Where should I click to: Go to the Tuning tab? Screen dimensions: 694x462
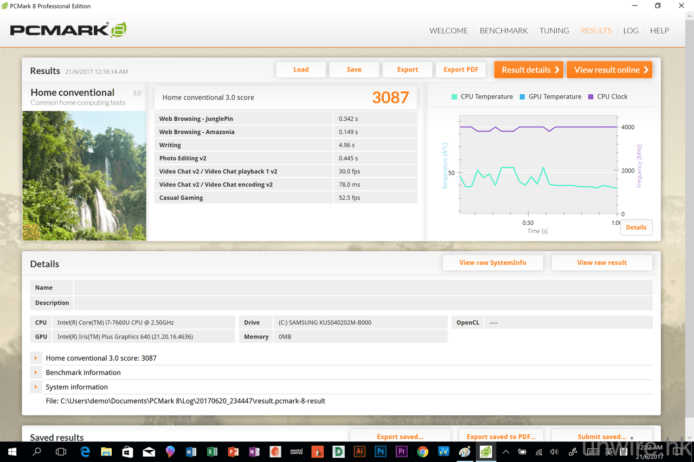pos(554,31)
